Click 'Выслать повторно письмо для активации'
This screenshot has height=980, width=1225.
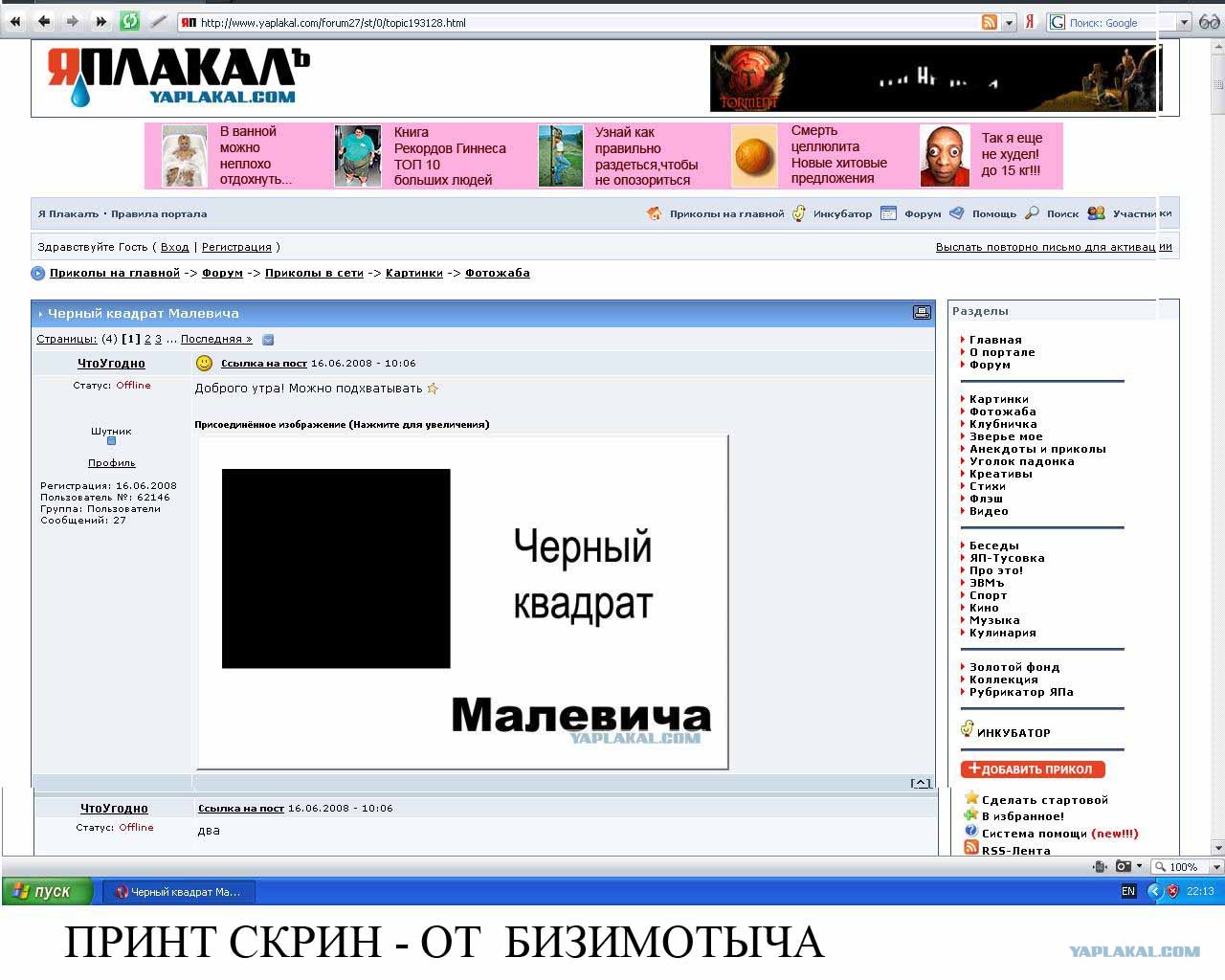(x=1054, y=247)
